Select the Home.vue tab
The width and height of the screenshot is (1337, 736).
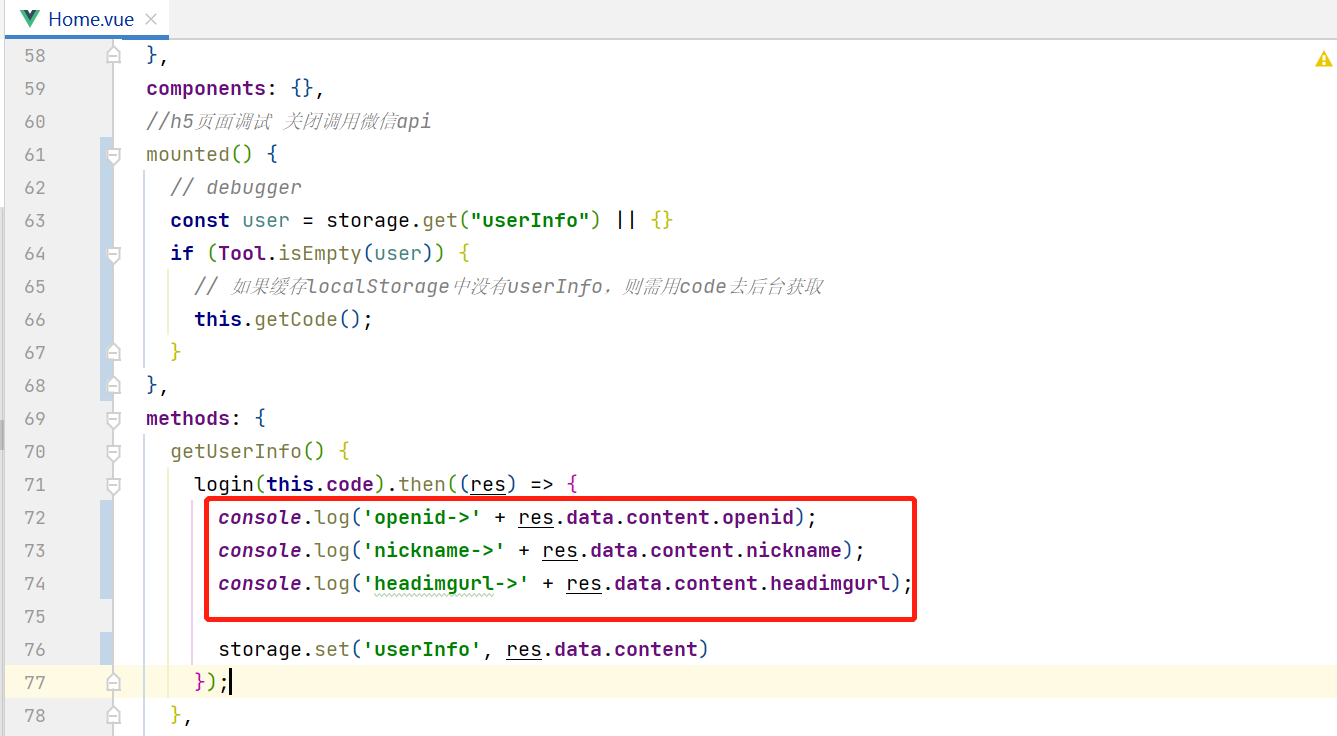pyautogui.click(x=86, y=19)
